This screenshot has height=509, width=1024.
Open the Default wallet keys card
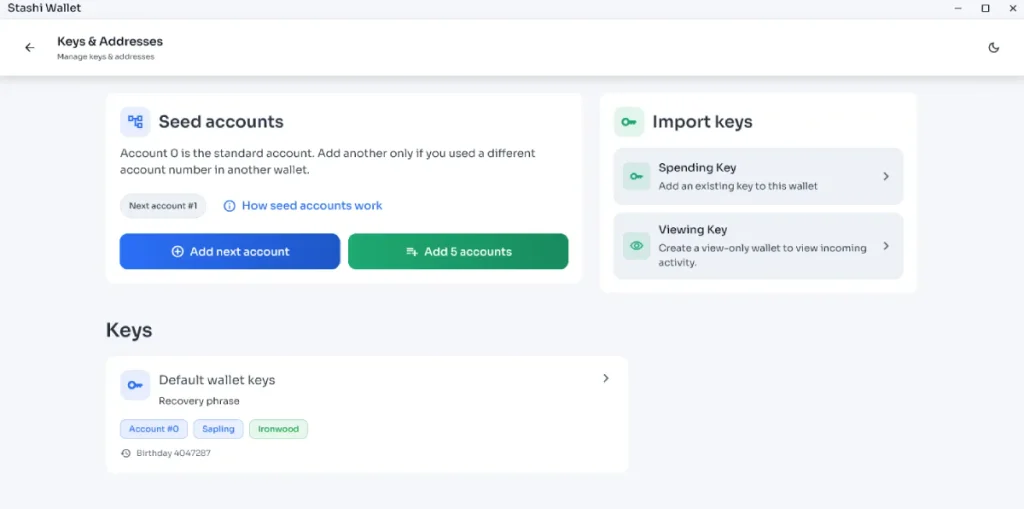coord(367,414)
